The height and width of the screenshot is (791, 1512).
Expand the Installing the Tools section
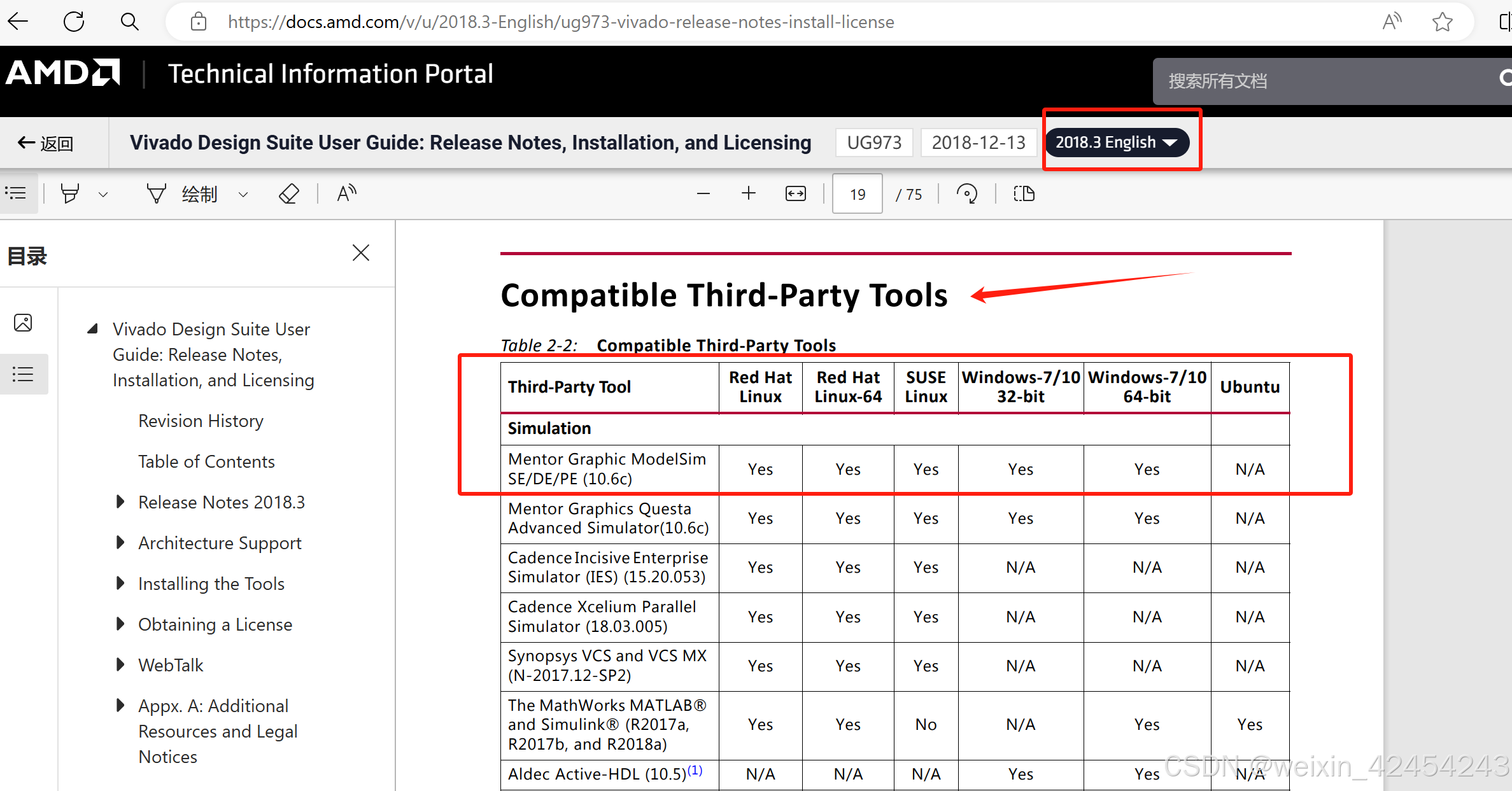click(120, 584)
